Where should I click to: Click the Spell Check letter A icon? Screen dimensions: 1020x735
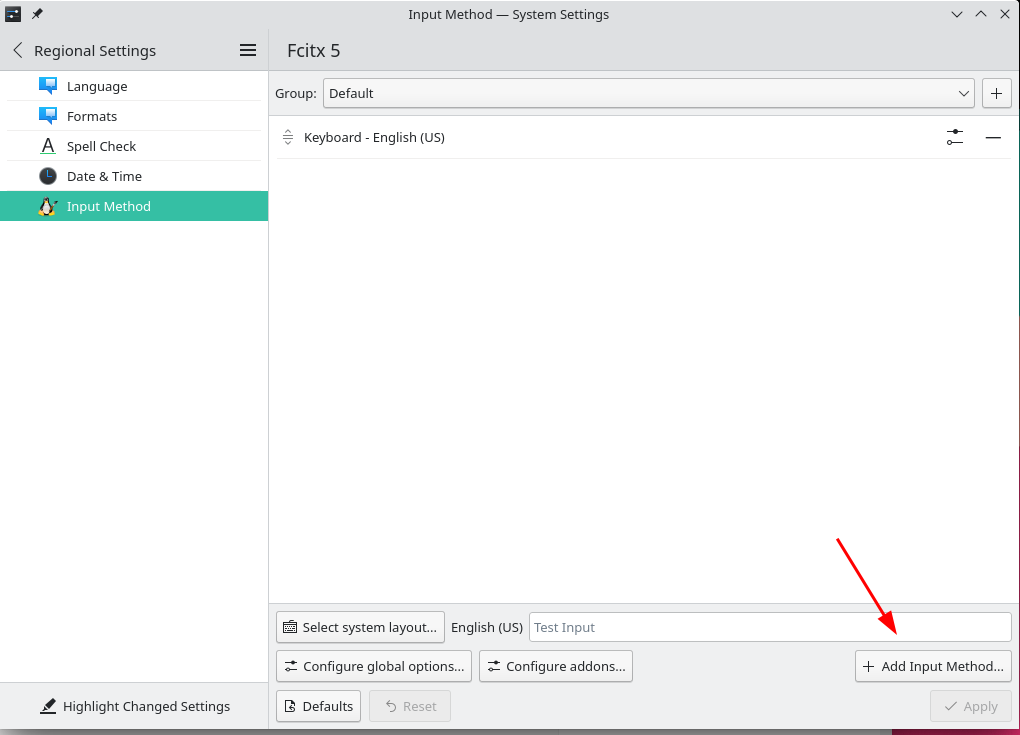coord(48,146)
